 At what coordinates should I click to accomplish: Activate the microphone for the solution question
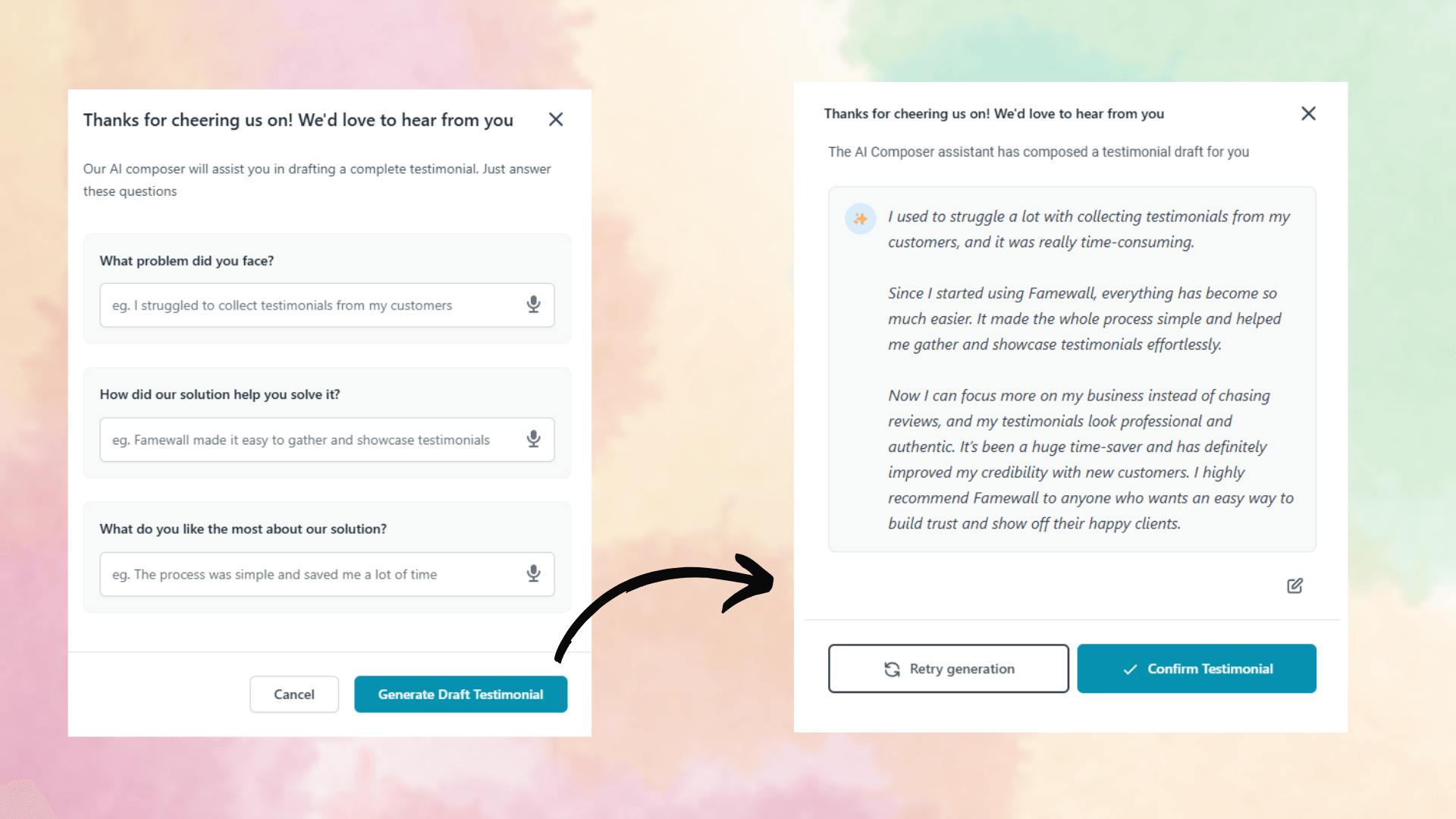(x=533, y=439)
